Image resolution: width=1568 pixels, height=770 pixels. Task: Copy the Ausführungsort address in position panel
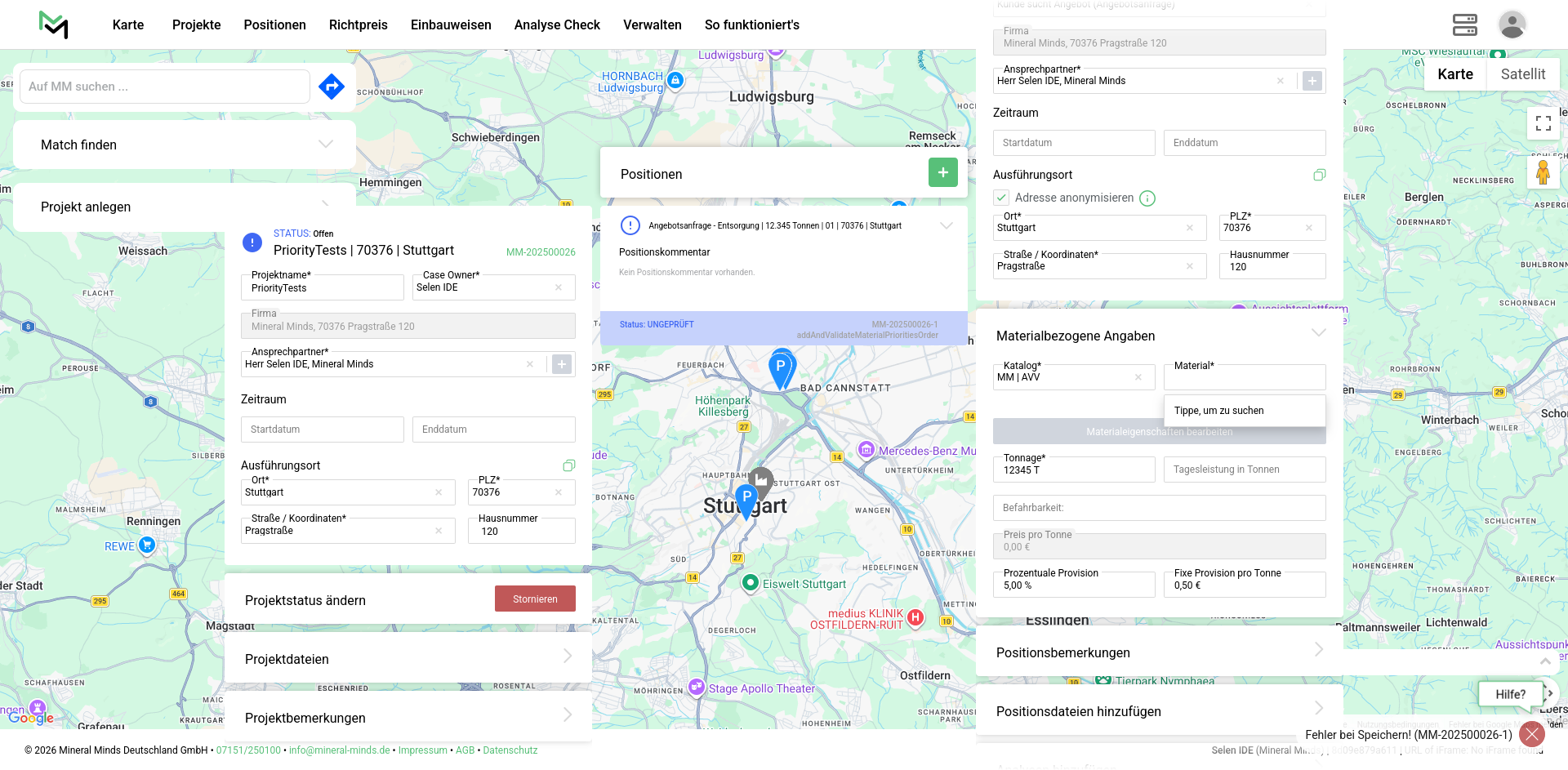click(1319, 175)
